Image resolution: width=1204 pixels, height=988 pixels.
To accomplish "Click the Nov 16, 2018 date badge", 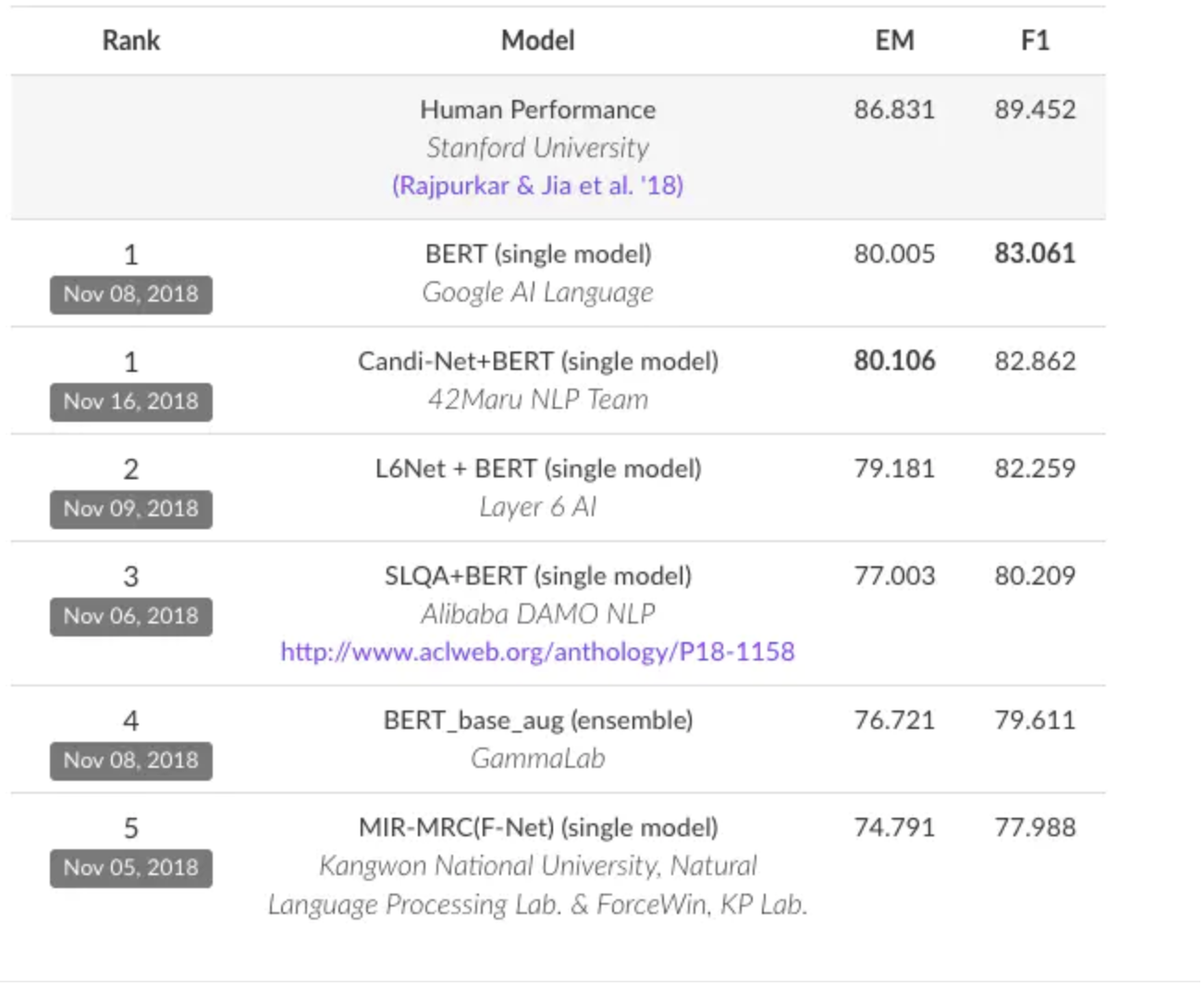I will click(x=131, y=402).
